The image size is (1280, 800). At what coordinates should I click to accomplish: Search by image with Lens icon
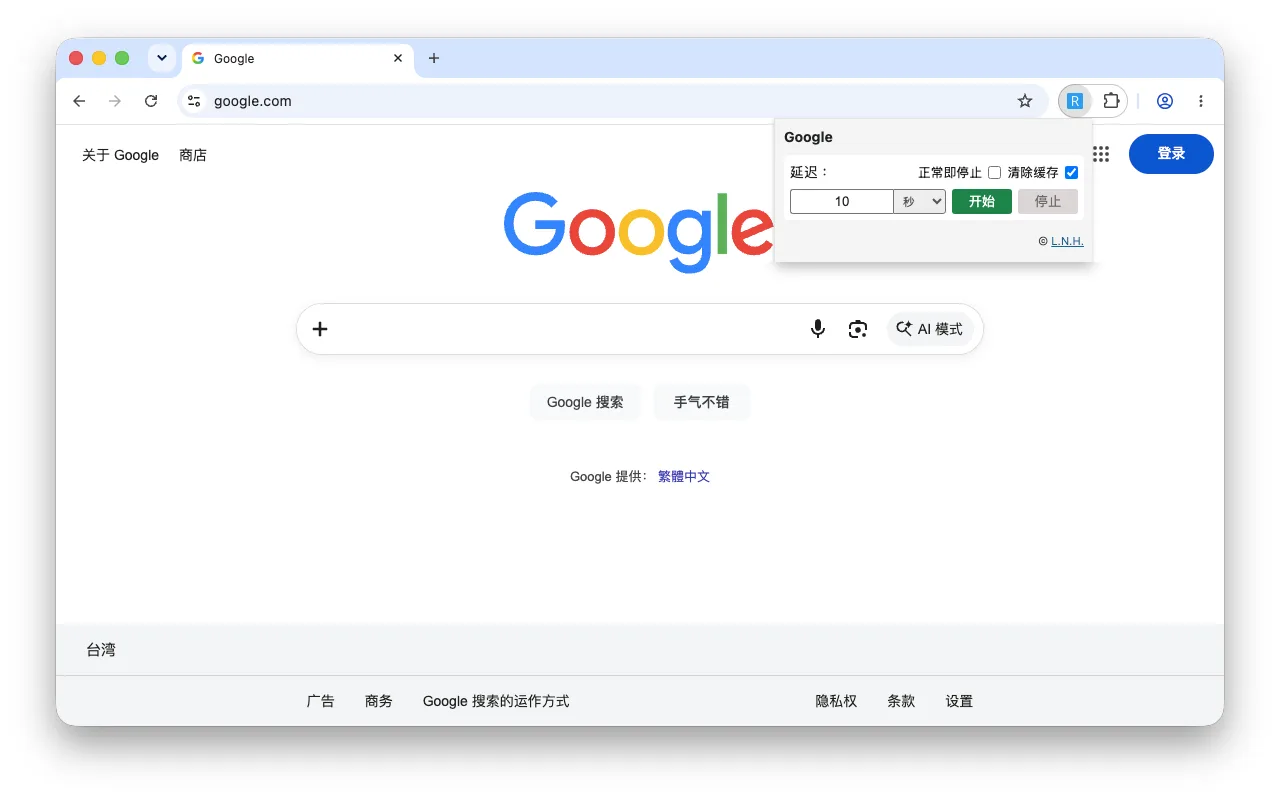pos(858,329)
